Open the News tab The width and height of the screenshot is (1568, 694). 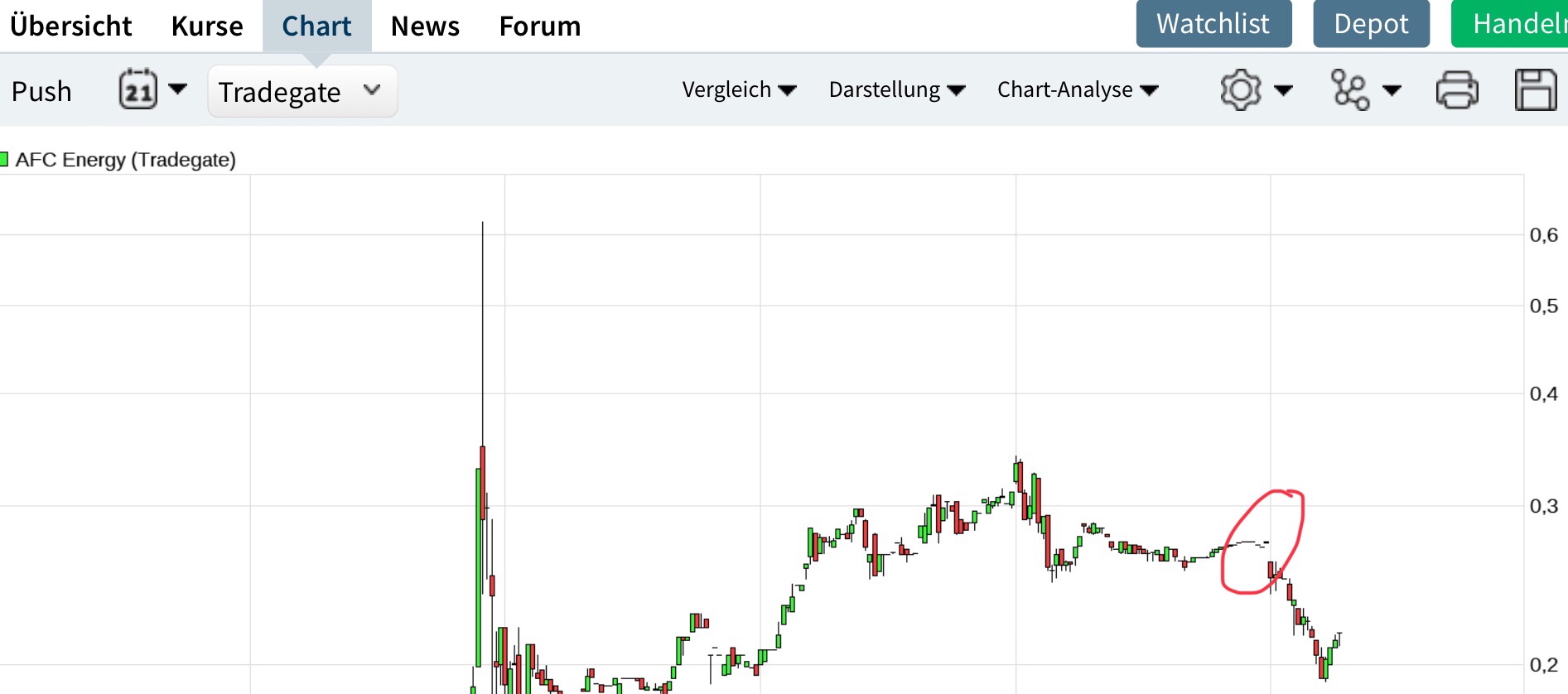click(425, 26)
